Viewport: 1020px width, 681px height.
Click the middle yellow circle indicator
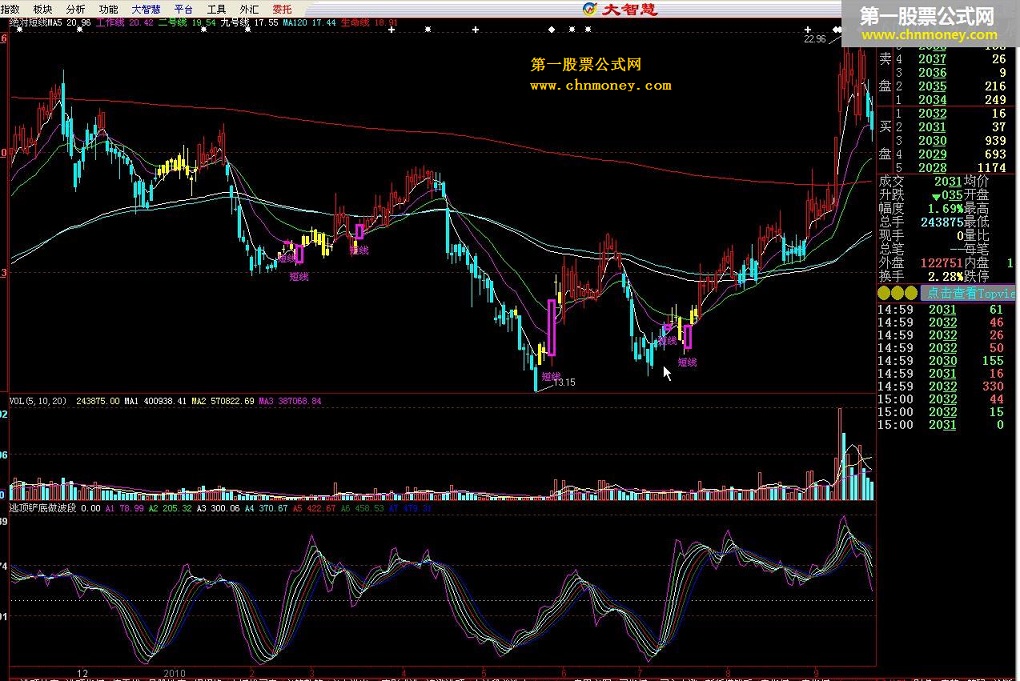pyautogui.click(x=897, y=293)
